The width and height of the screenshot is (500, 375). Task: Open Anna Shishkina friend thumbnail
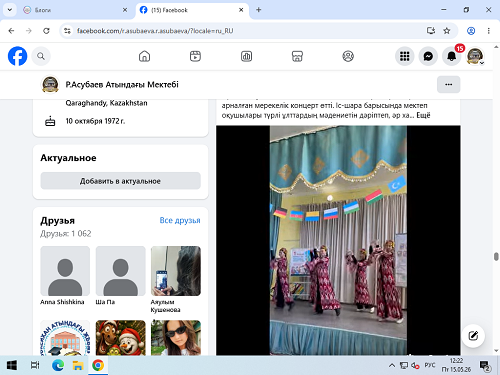pyautogui.click(x=65, y=271)
